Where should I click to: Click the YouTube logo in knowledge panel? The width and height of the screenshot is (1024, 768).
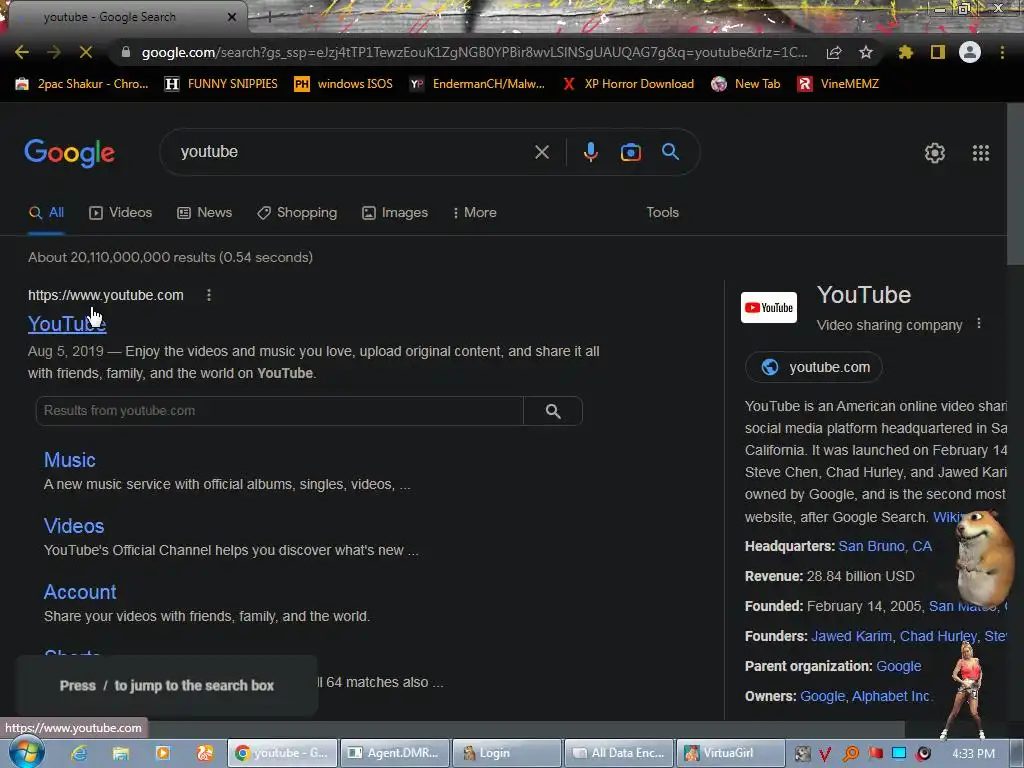769,308
